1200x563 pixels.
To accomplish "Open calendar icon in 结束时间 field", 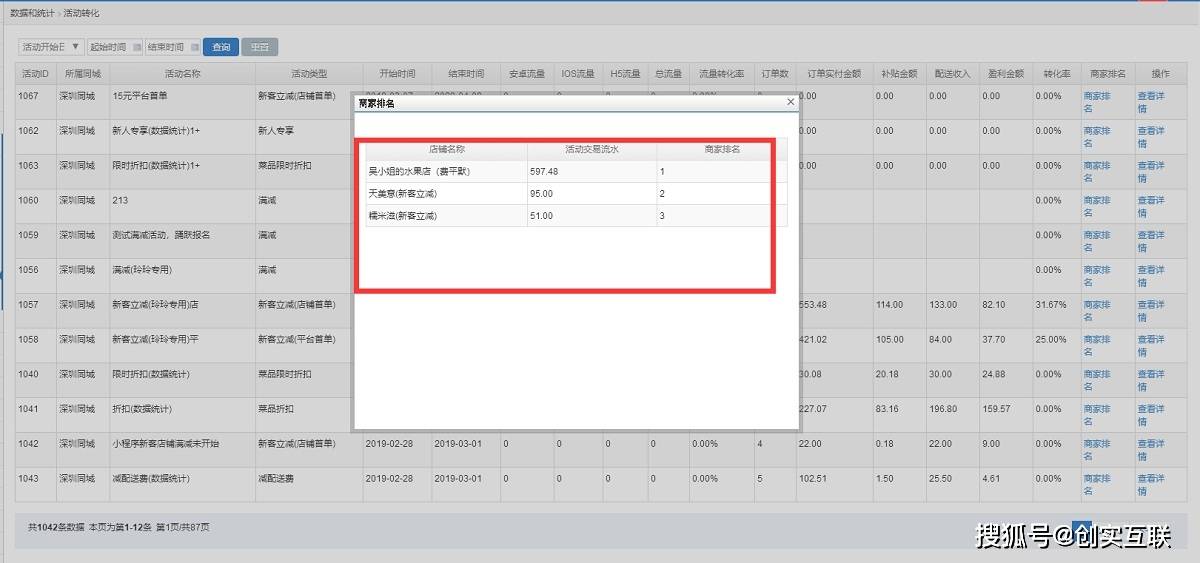I will tap(194, 47).
